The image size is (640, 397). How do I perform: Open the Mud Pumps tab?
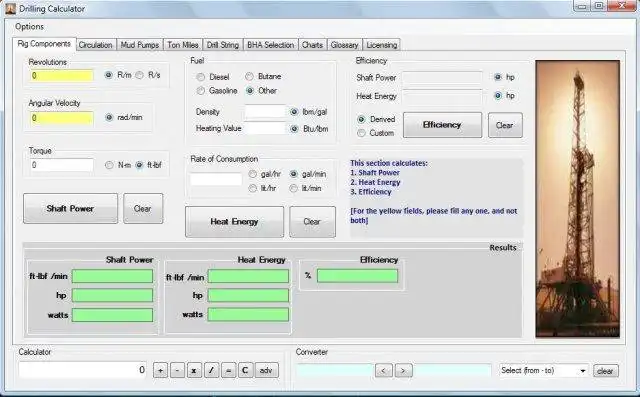140,45
